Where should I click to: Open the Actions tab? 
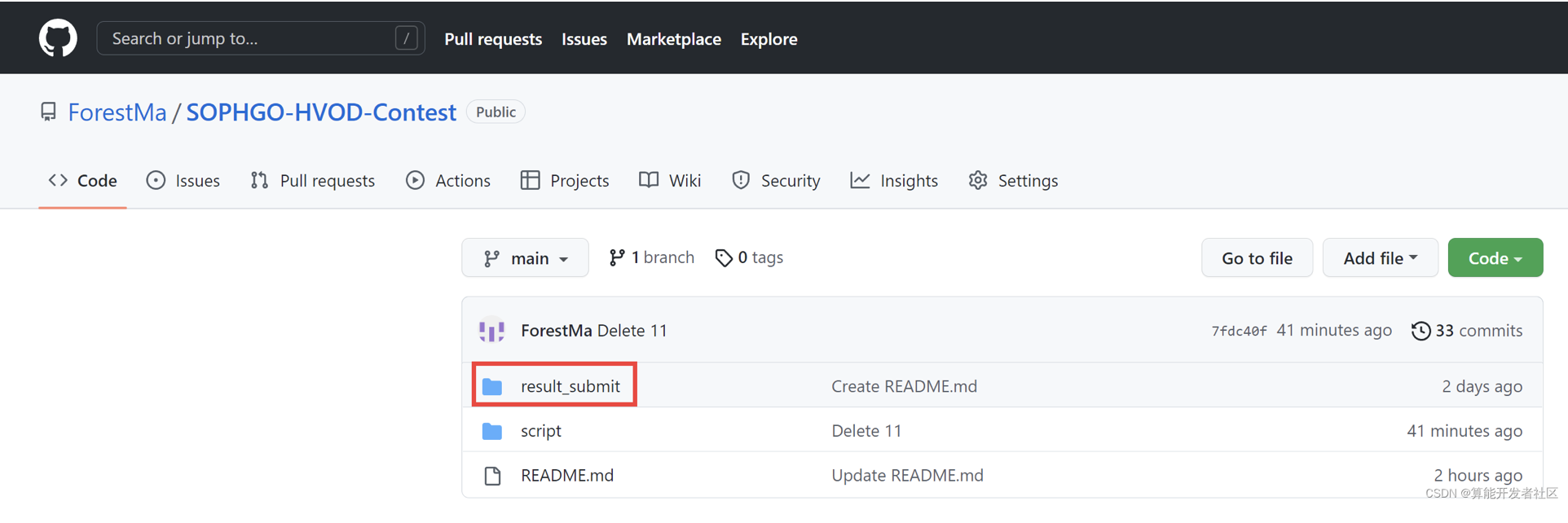[x=448, y=181]
